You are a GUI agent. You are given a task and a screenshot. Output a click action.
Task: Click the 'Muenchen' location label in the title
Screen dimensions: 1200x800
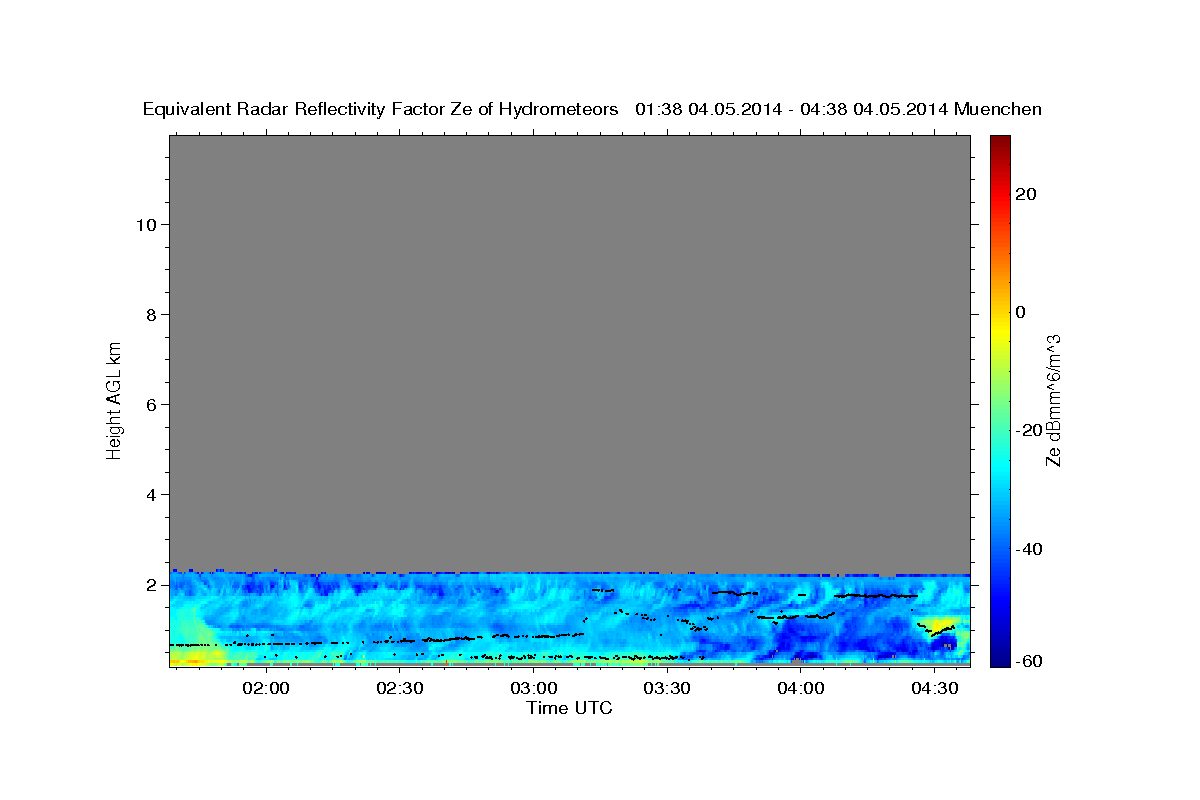(x=998, y=109)
